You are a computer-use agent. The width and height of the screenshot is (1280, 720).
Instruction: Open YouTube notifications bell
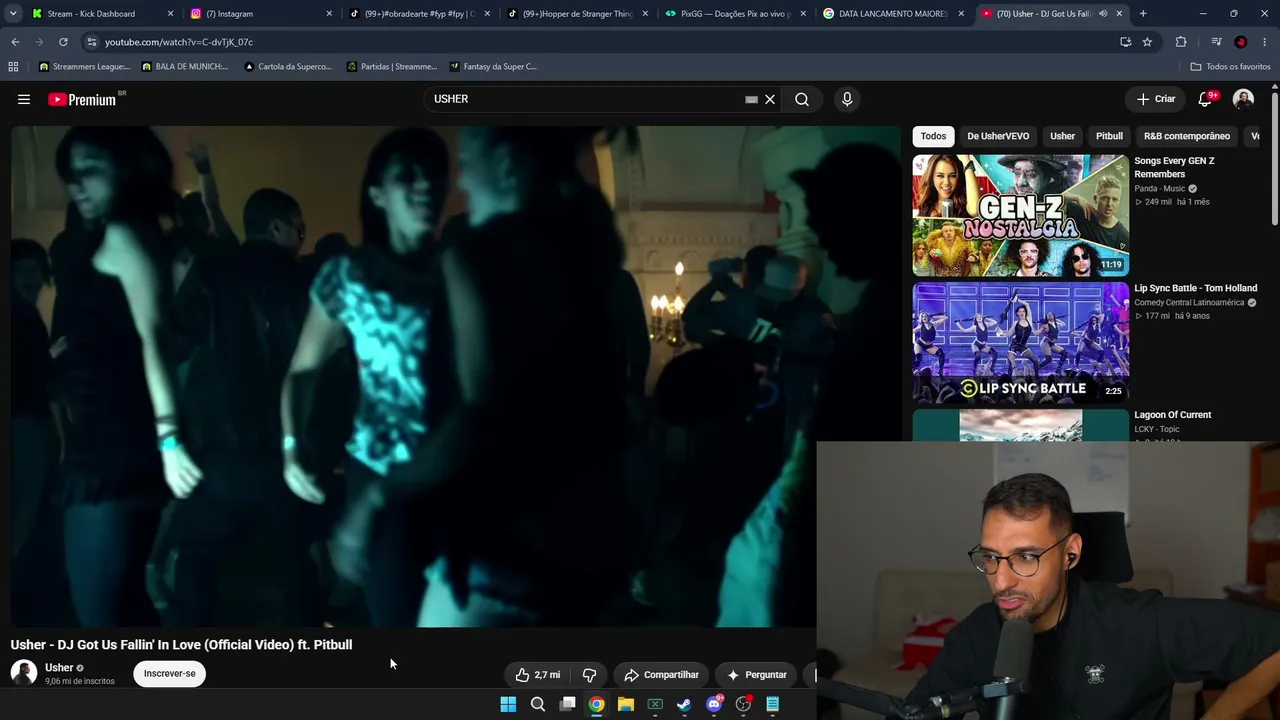1205,99
